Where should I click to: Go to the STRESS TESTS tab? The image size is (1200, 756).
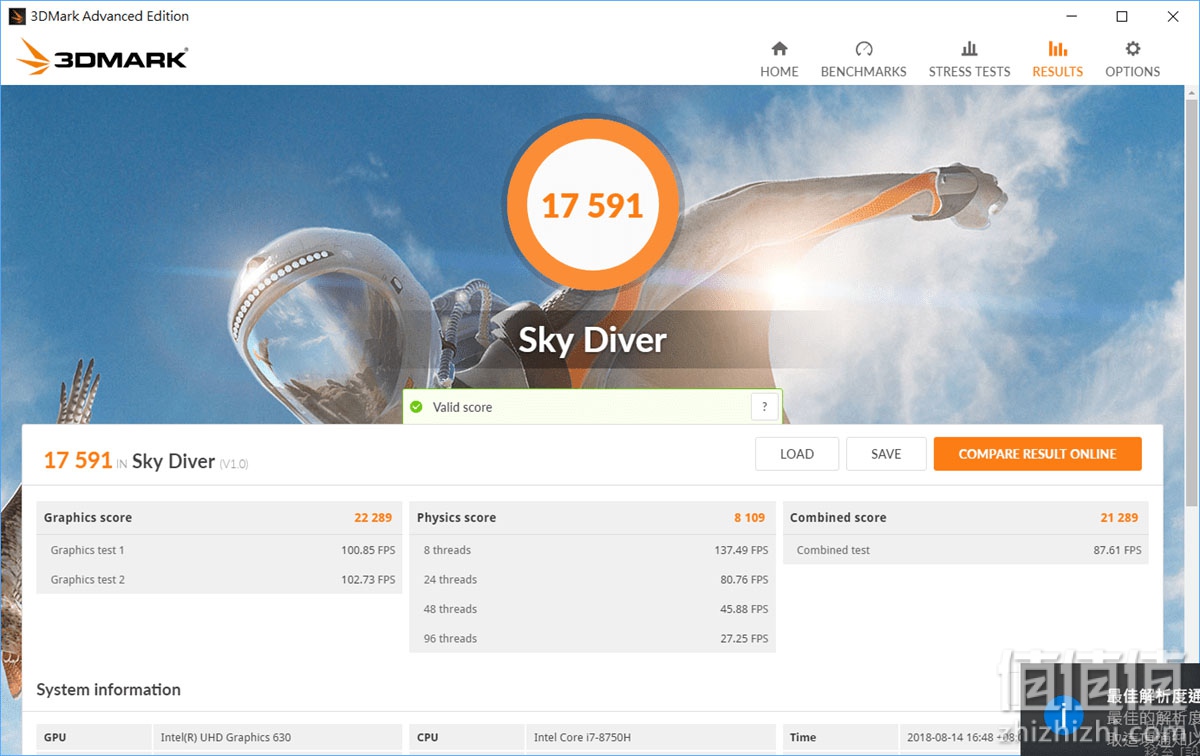(969, 59)
